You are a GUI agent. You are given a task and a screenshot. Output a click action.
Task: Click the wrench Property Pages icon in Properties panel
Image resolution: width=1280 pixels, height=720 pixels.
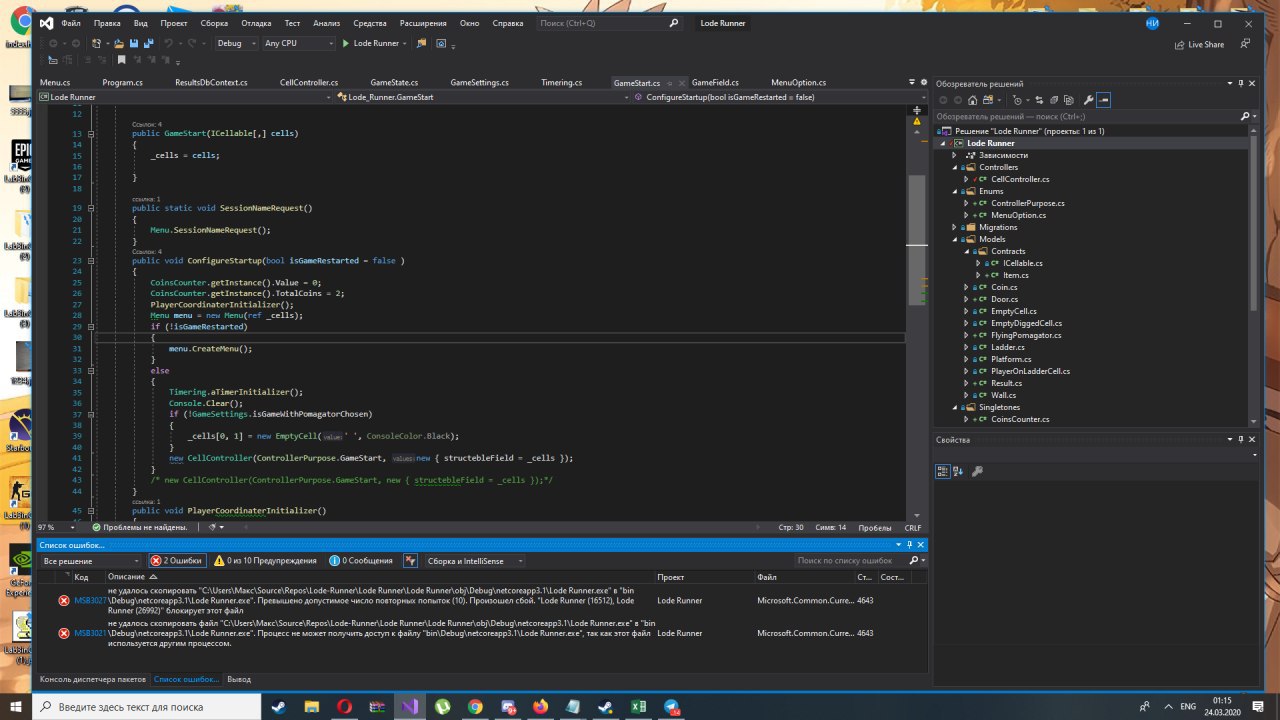(978, 471)
